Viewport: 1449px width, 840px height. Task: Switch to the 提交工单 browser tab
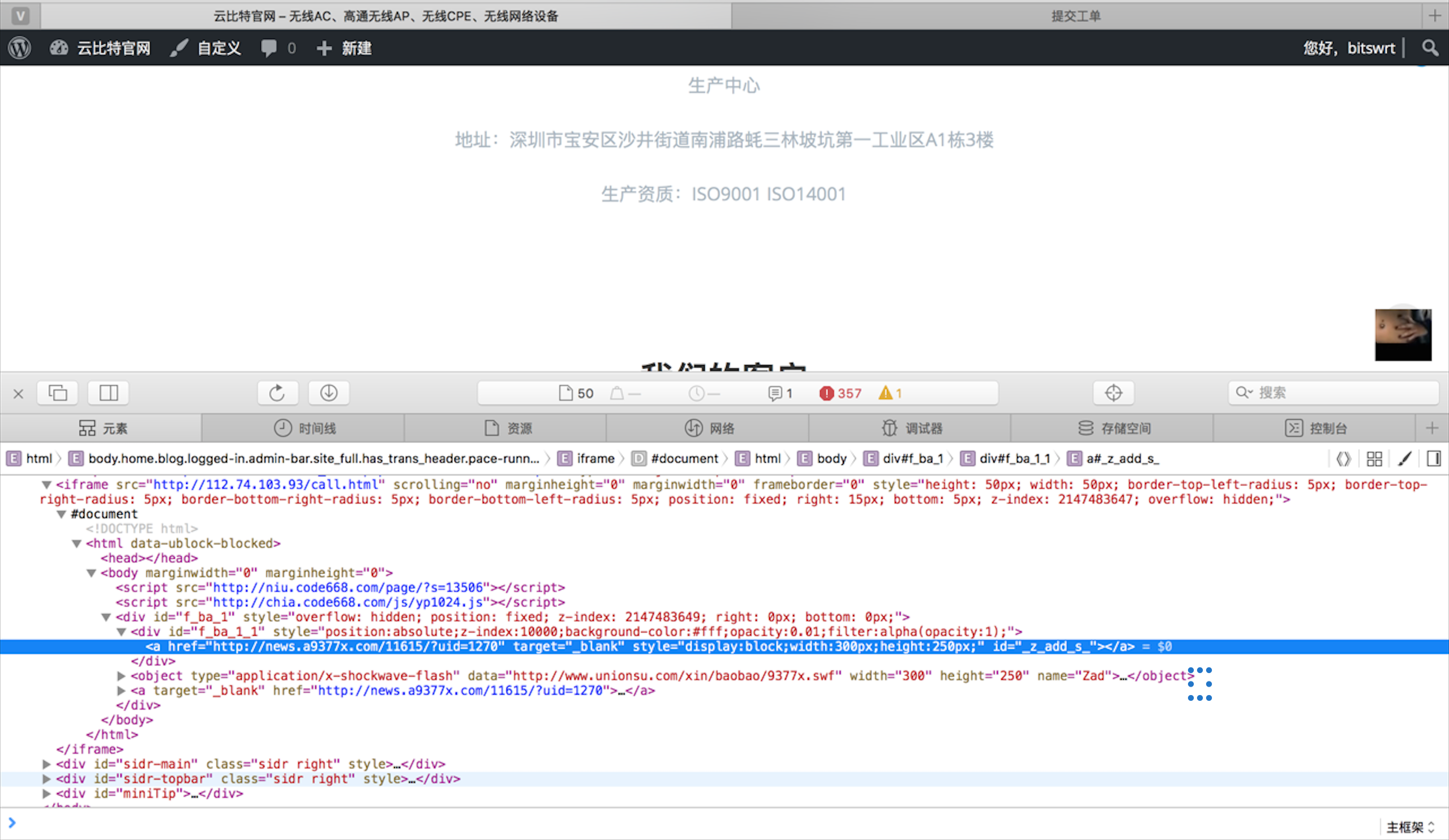pos(1076,15)
